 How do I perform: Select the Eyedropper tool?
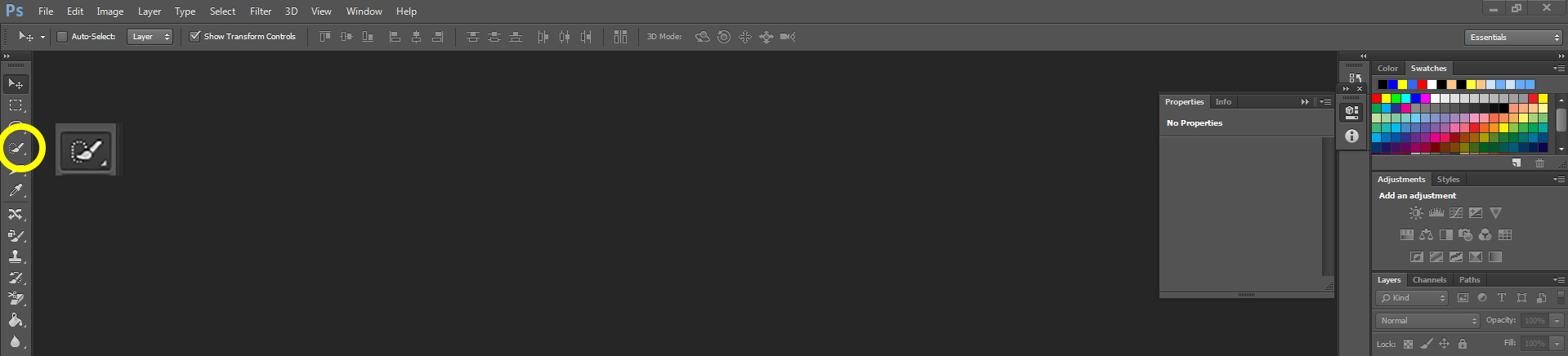click(16, 191)
